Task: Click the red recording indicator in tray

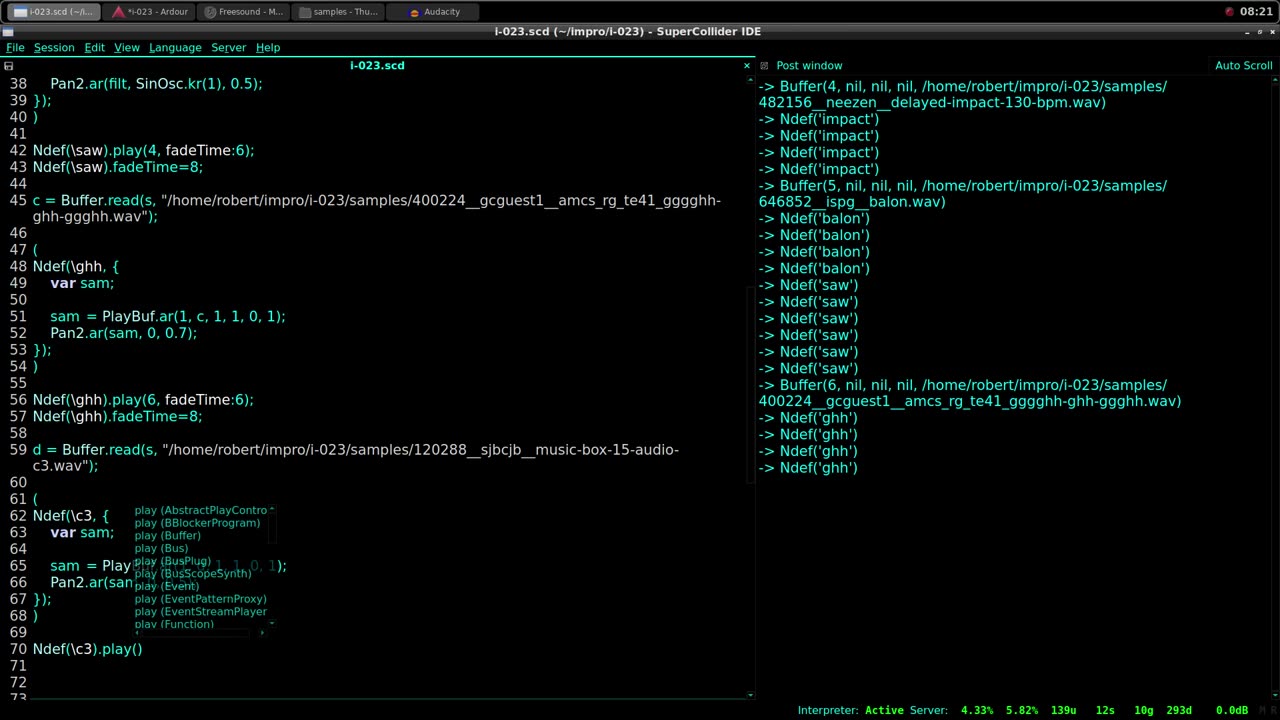Action: 1229,12
